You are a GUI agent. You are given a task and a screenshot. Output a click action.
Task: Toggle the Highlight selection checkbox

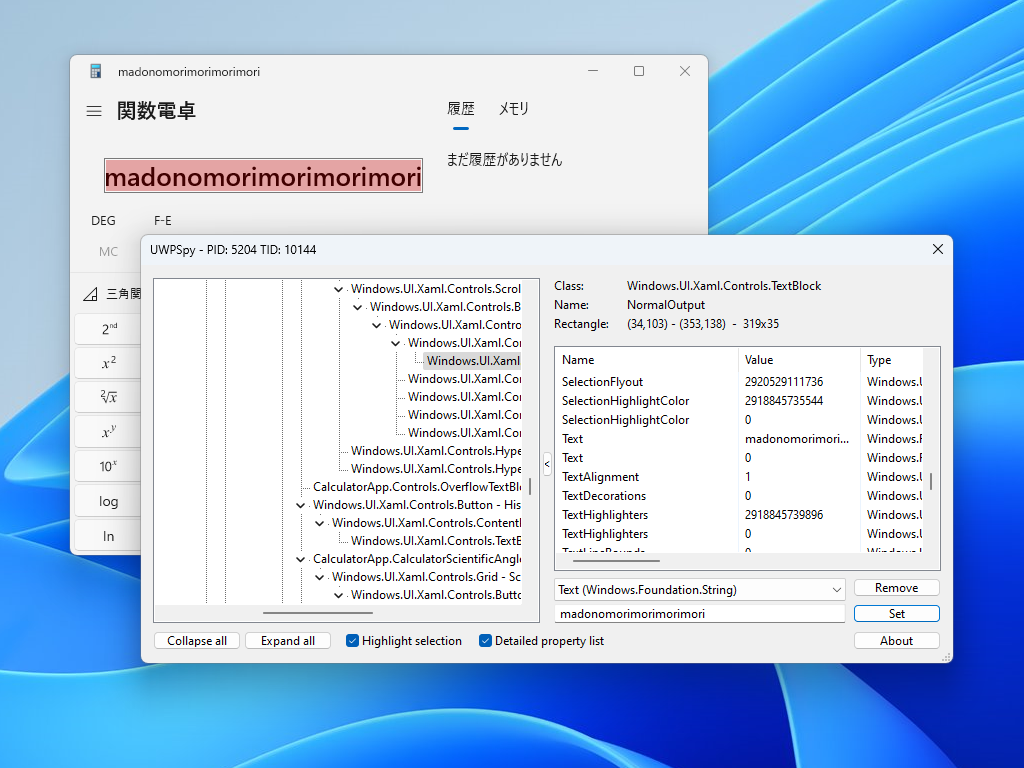coord(352,641)
